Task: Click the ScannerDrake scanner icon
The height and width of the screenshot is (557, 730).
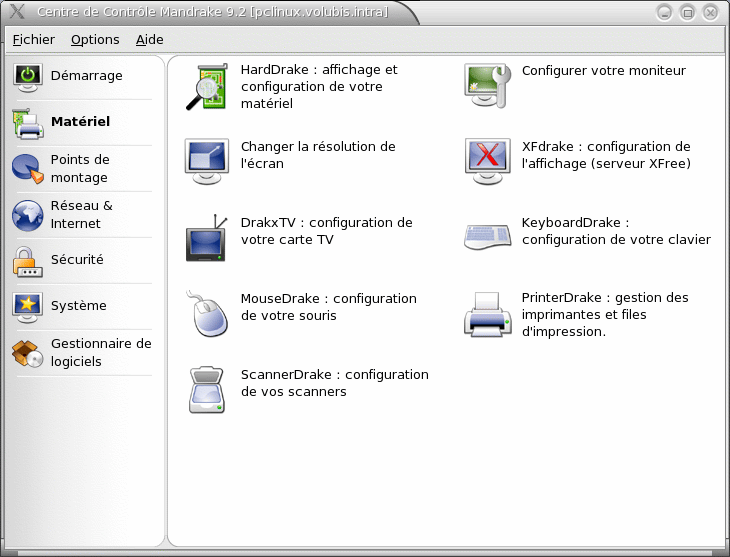Action: pyautogui.click(x=207, y=389)
